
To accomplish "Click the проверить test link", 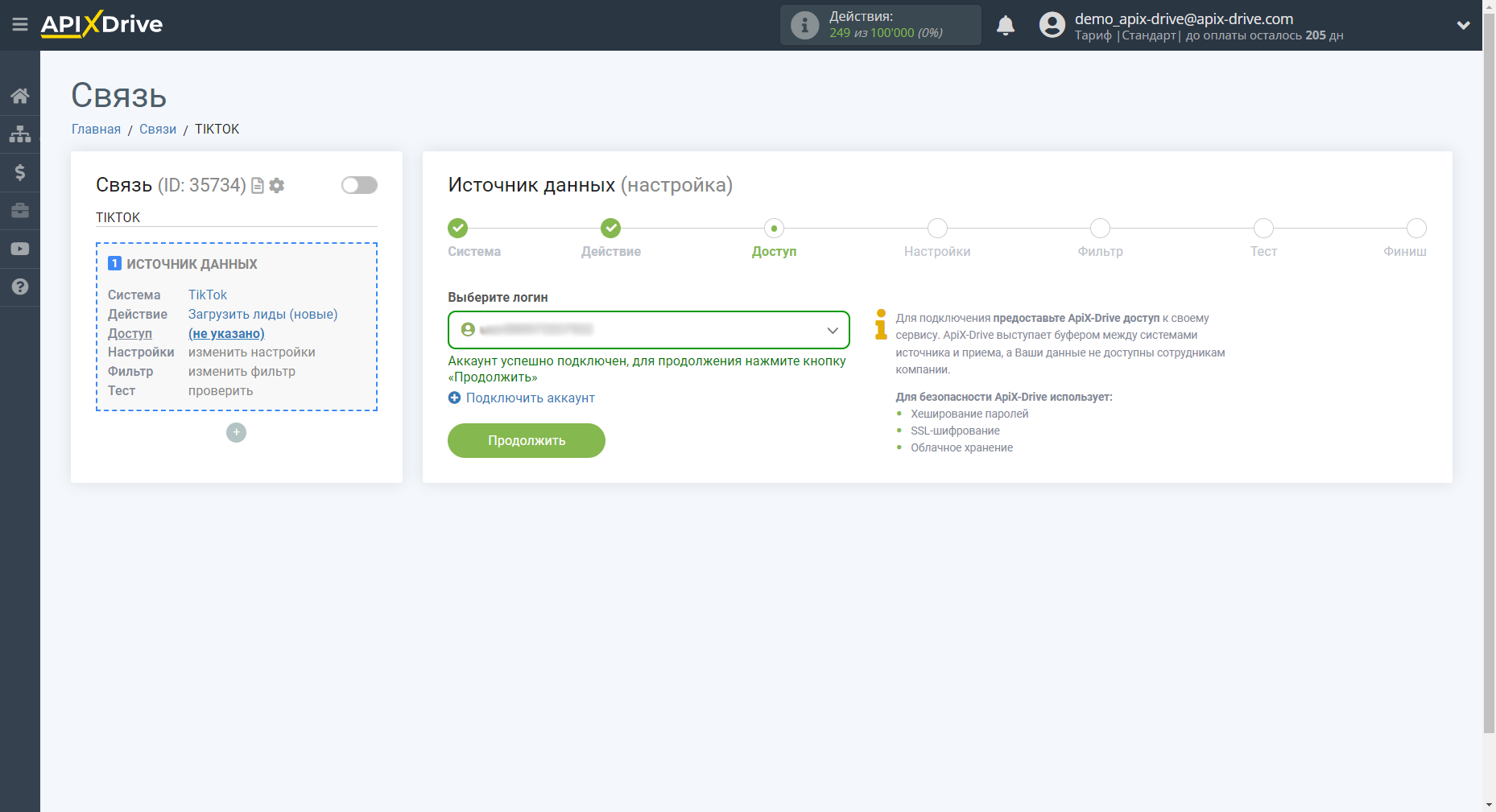I will tap(221, 390).
